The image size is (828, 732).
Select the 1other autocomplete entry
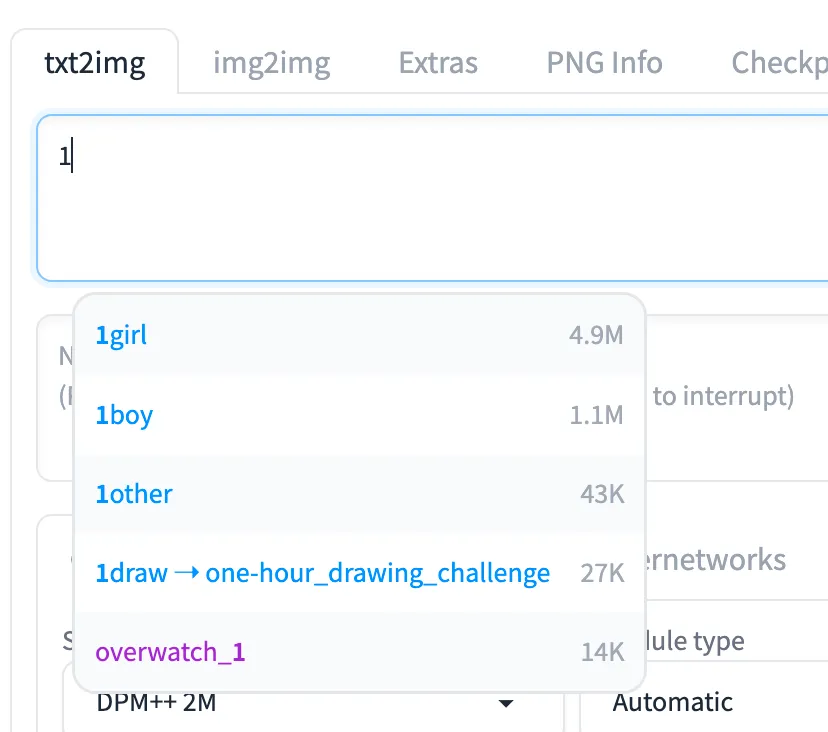pyautogui.click(x=134, y=494)
